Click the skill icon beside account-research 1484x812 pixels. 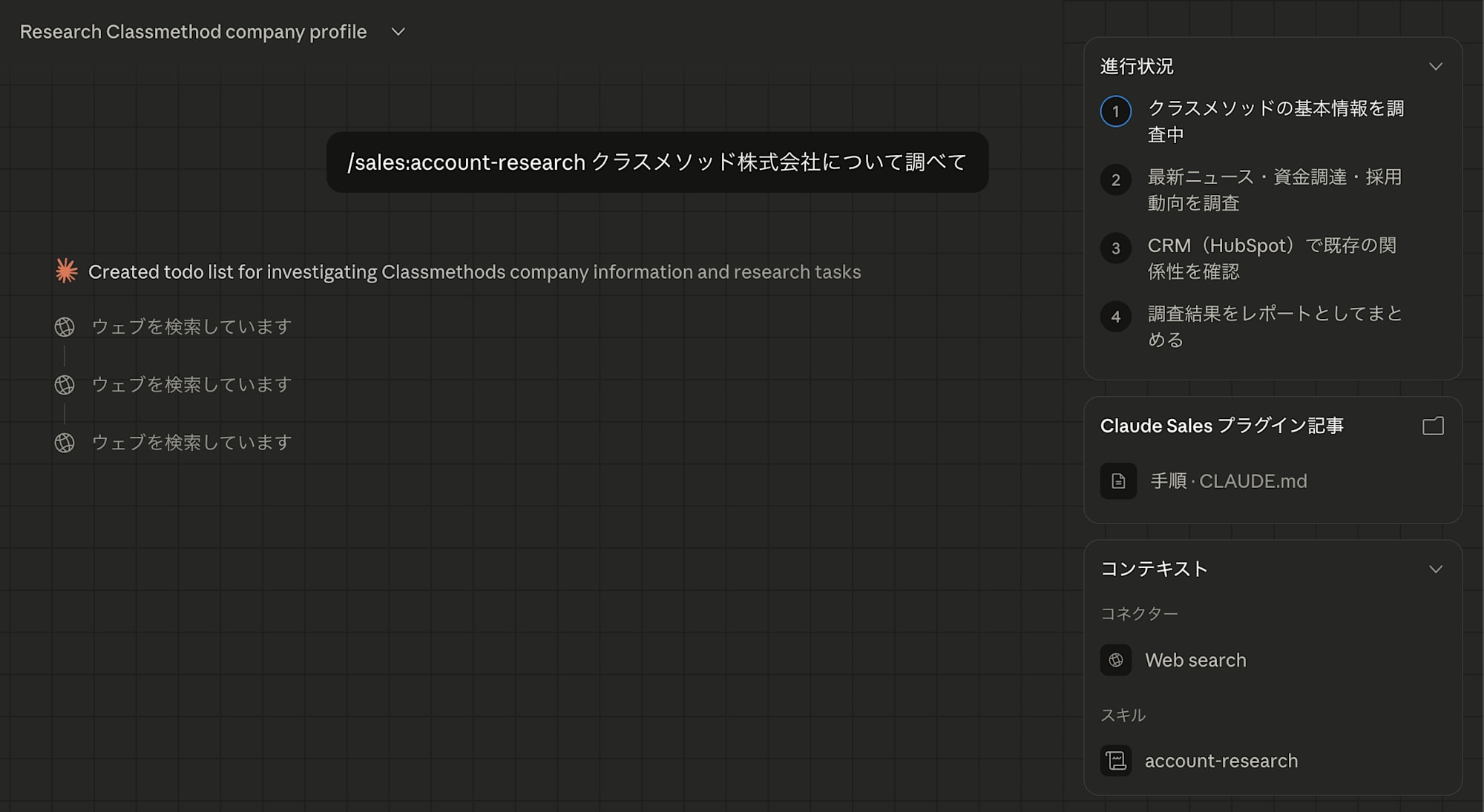pyautogui.click(x=1116, y=762)
